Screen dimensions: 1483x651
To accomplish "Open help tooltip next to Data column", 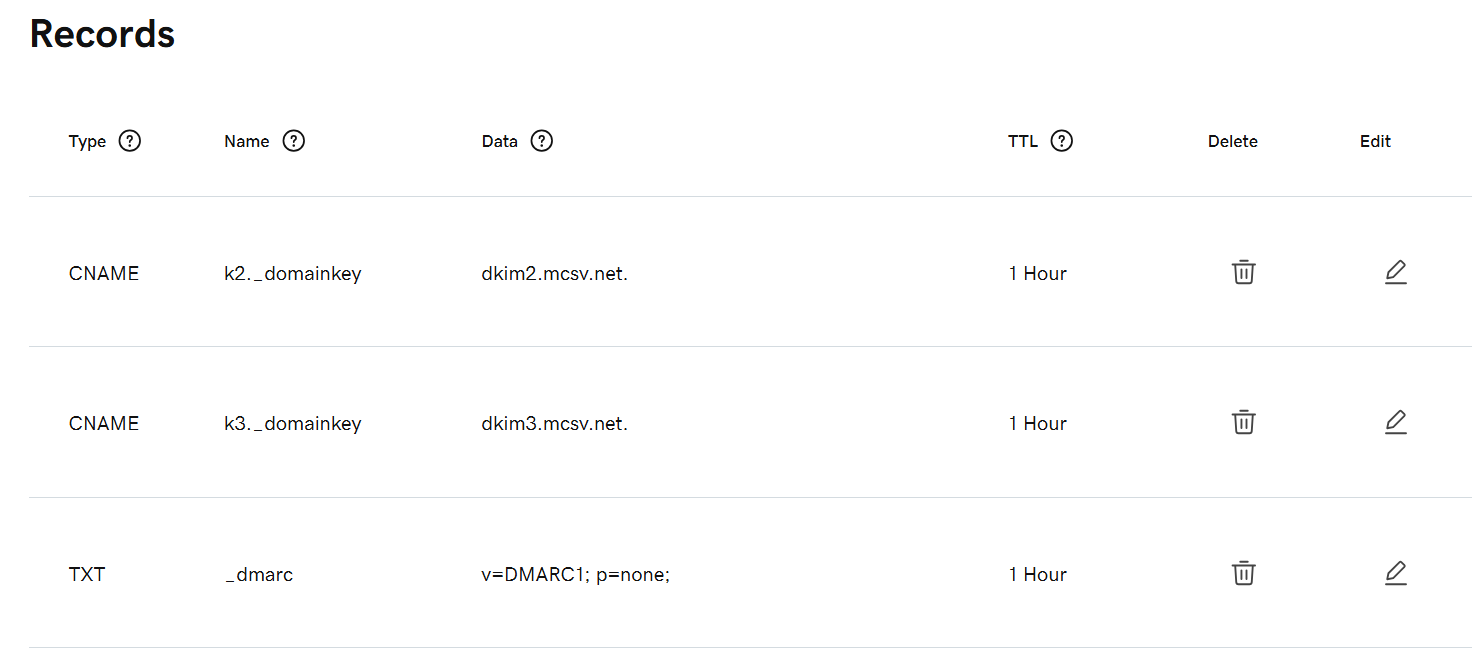I will 541,141.
